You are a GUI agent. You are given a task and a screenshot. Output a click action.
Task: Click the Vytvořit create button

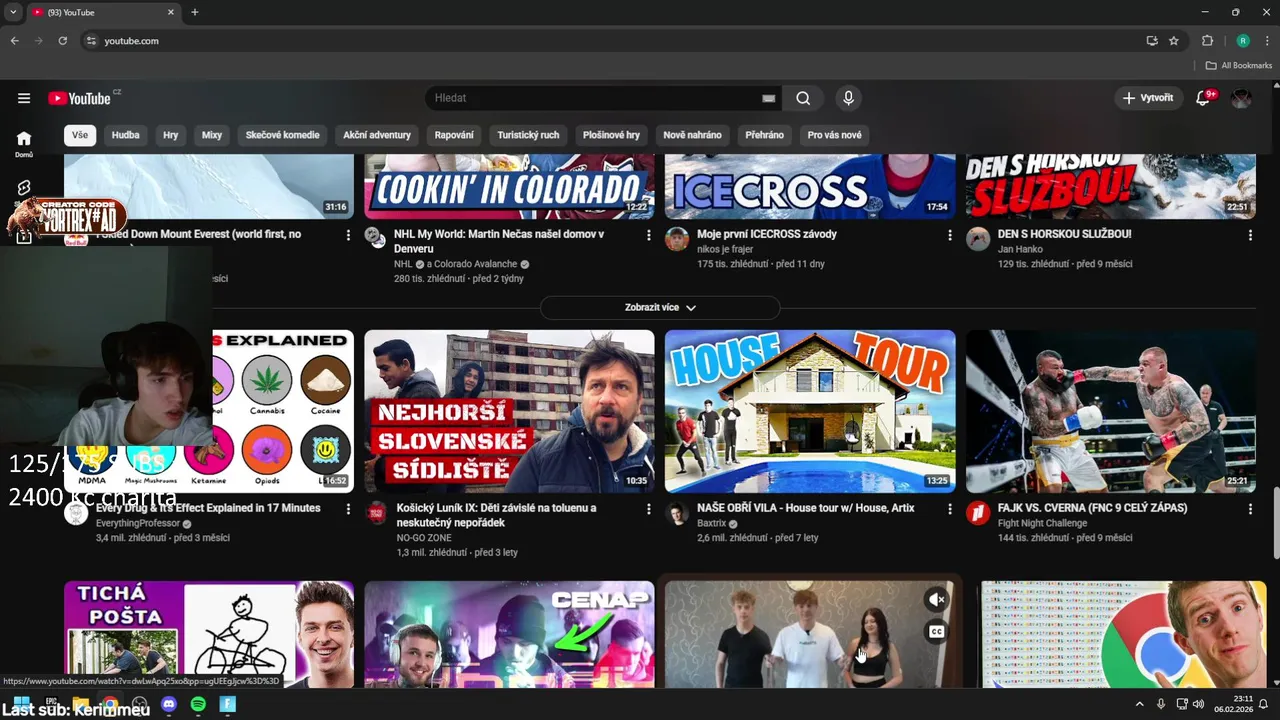[x=1148, y=98]
